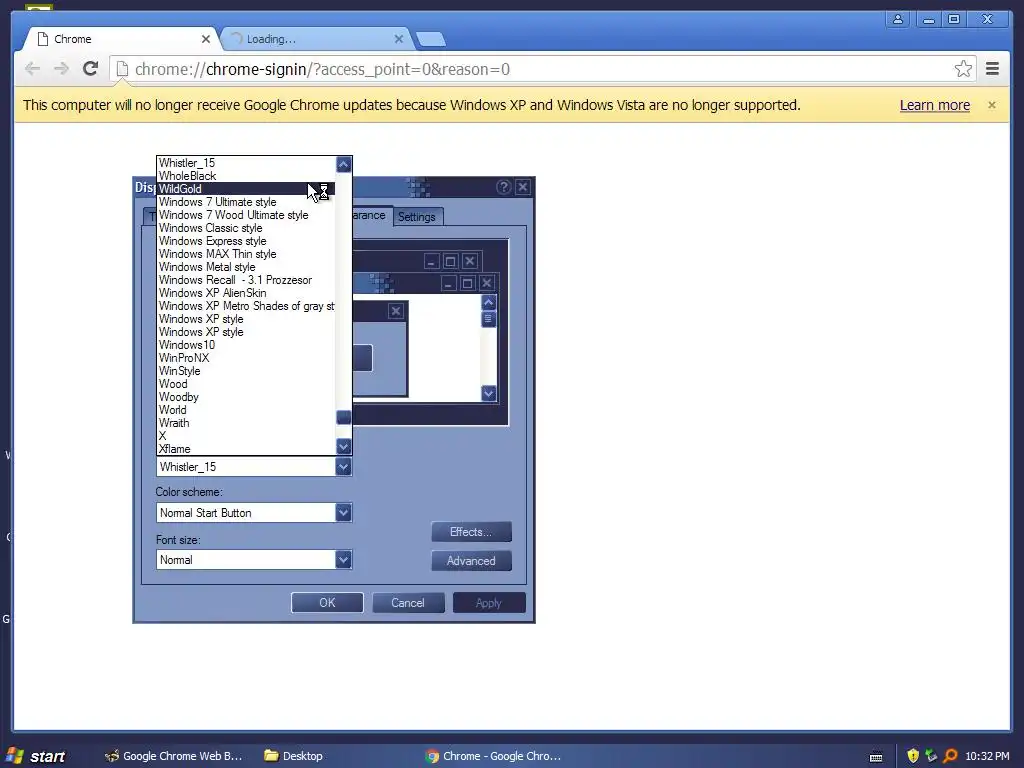Click the style list scroll down arrow
The height and width of the screenshot is (768, 1024).
pyautogui.click(x=344, y=447)
